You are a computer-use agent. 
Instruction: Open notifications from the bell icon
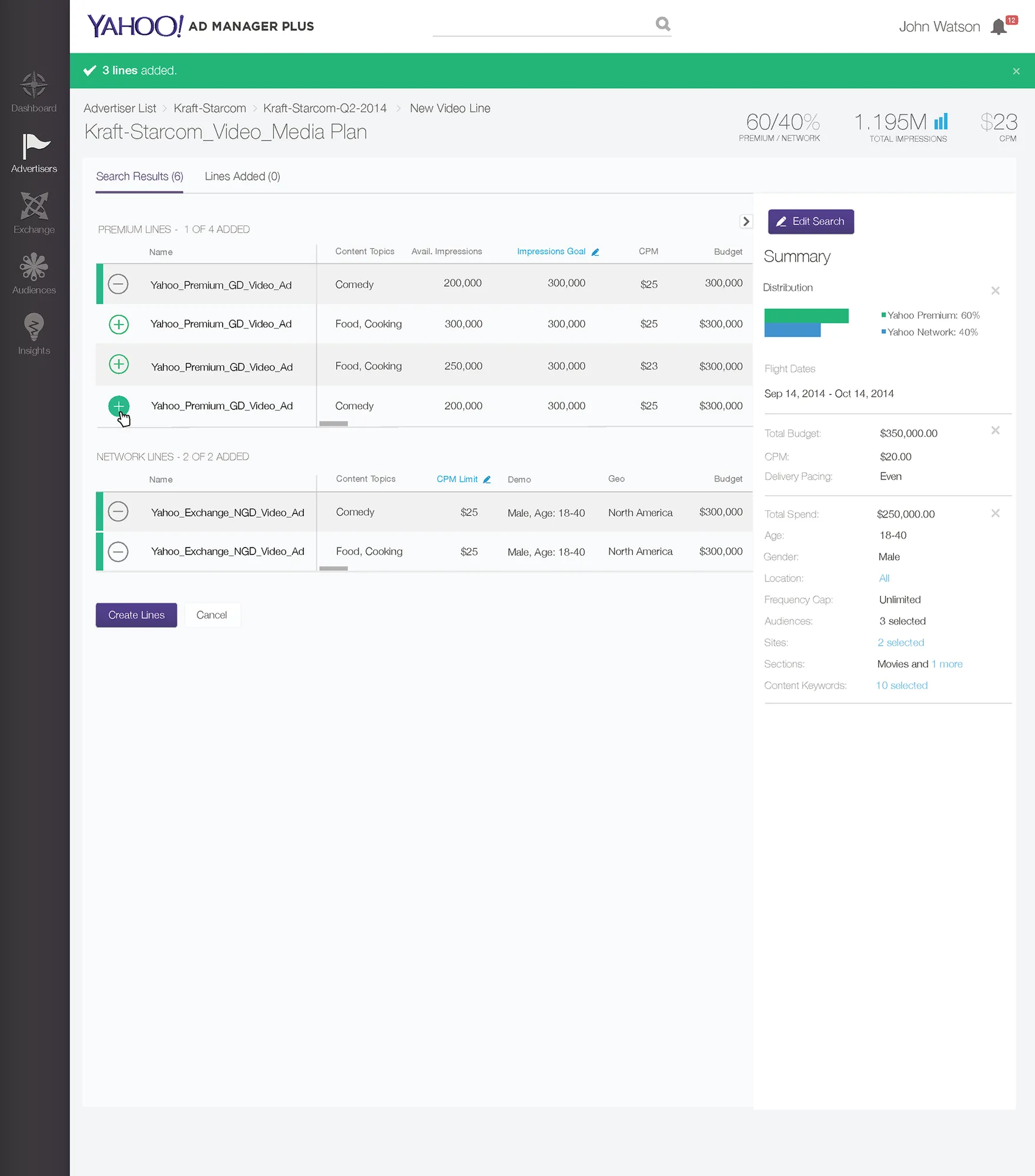(x=999, y=27)
